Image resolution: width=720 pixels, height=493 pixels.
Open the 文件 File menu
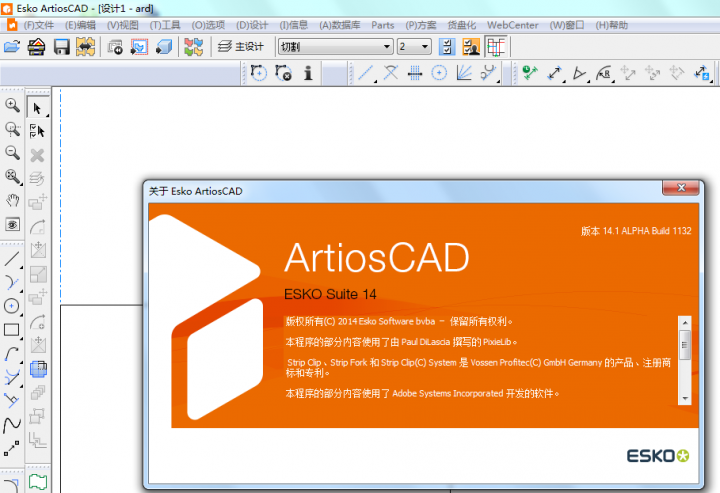39,25
